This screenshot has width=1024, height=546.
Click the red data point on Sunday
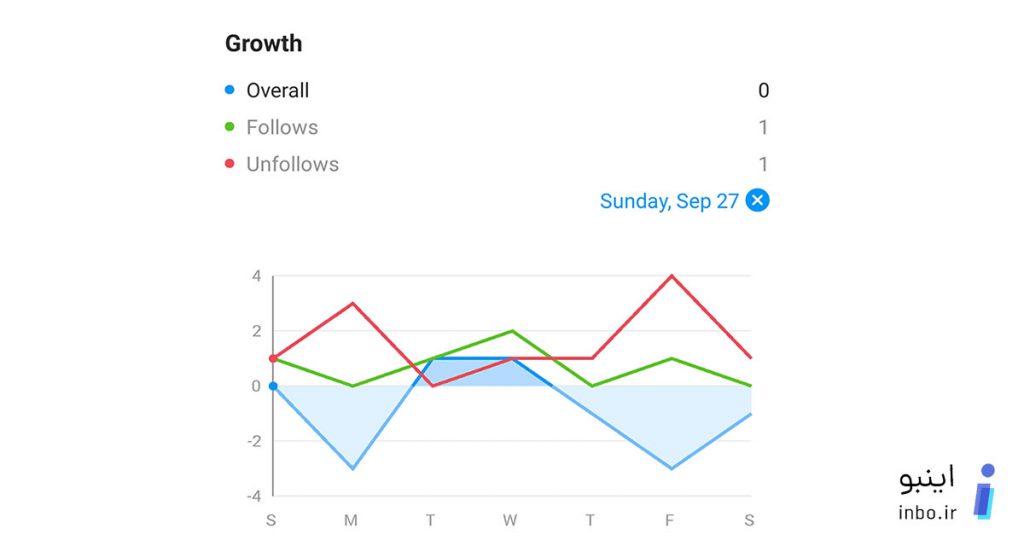click(x=273, y=359)
